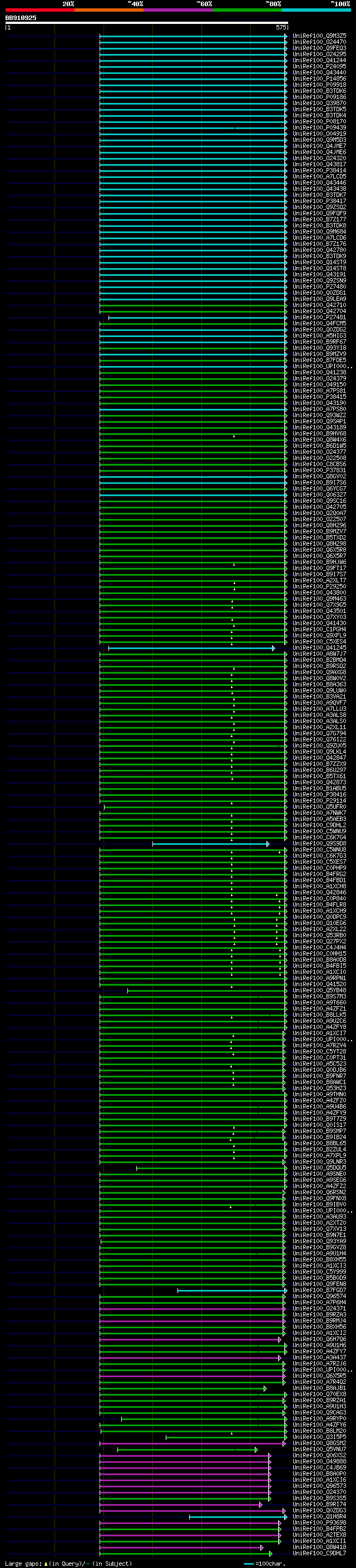Click cyan alignment bar for UniRef100_O24295
356x1568 pixels.
[x=194, y=55]
